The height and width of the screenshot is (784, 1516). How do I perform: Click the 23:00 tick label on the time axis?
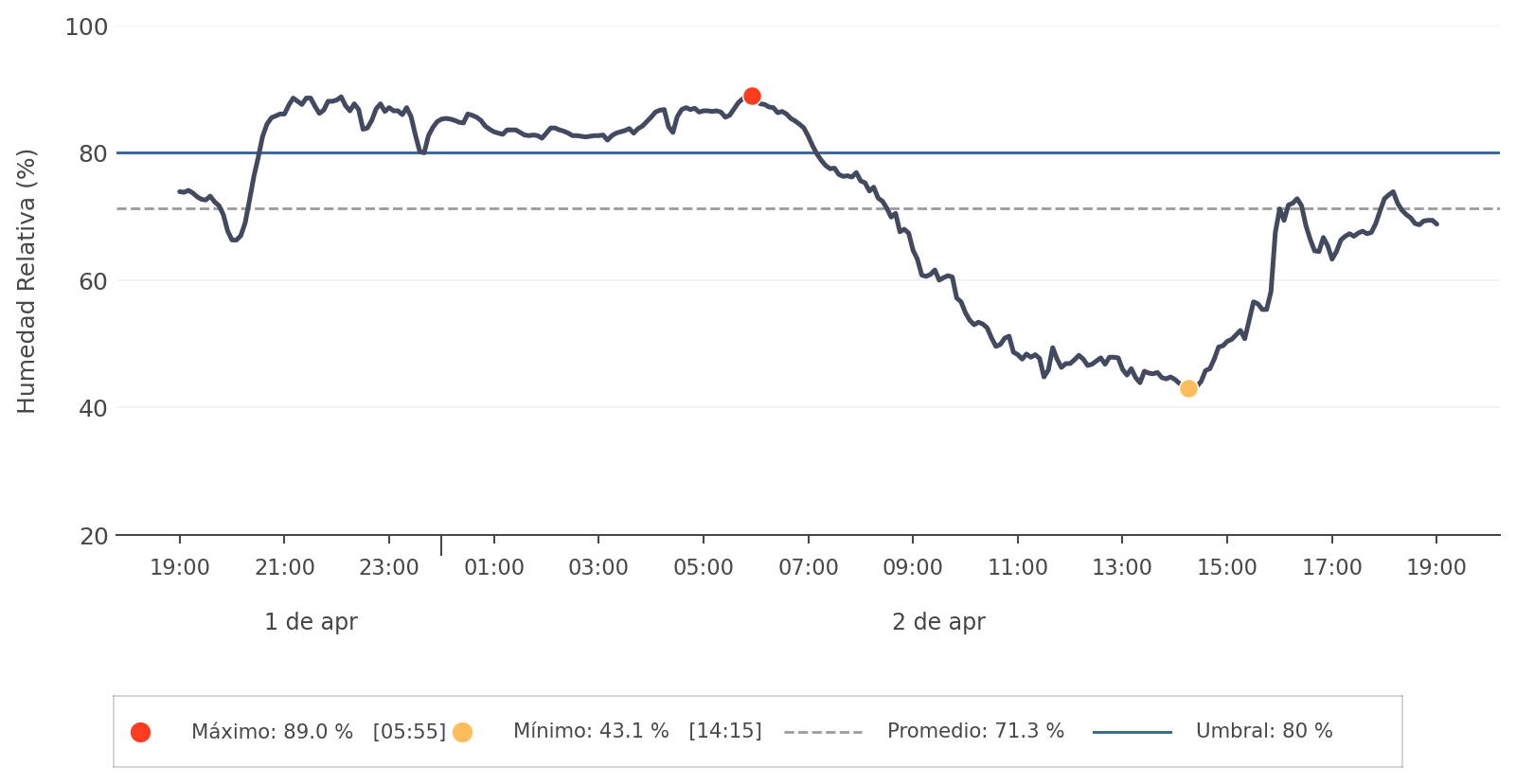tap(389, 568)
